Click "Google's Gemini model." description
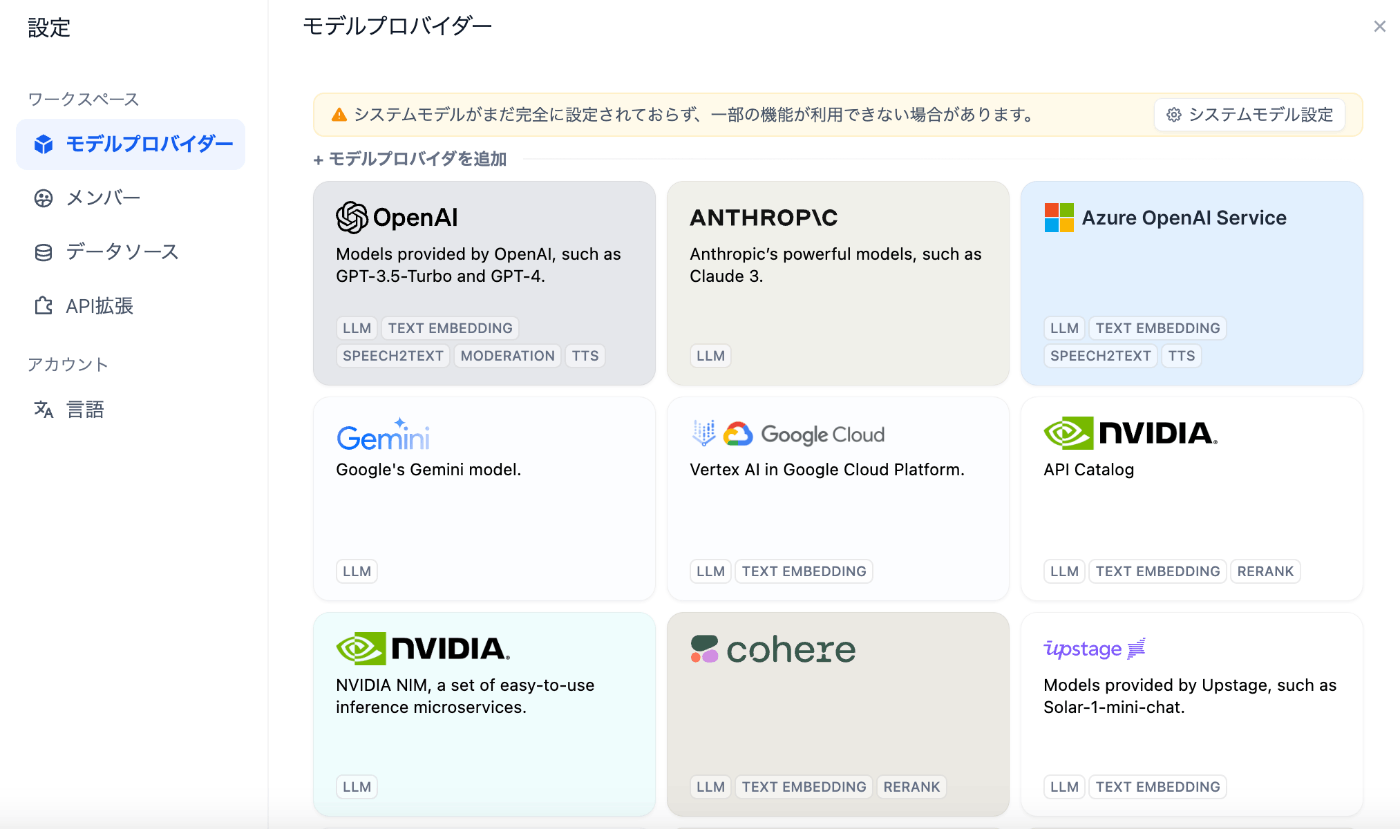The width and height of the screenshot is (1400, 829). click(x=429, y=469)
